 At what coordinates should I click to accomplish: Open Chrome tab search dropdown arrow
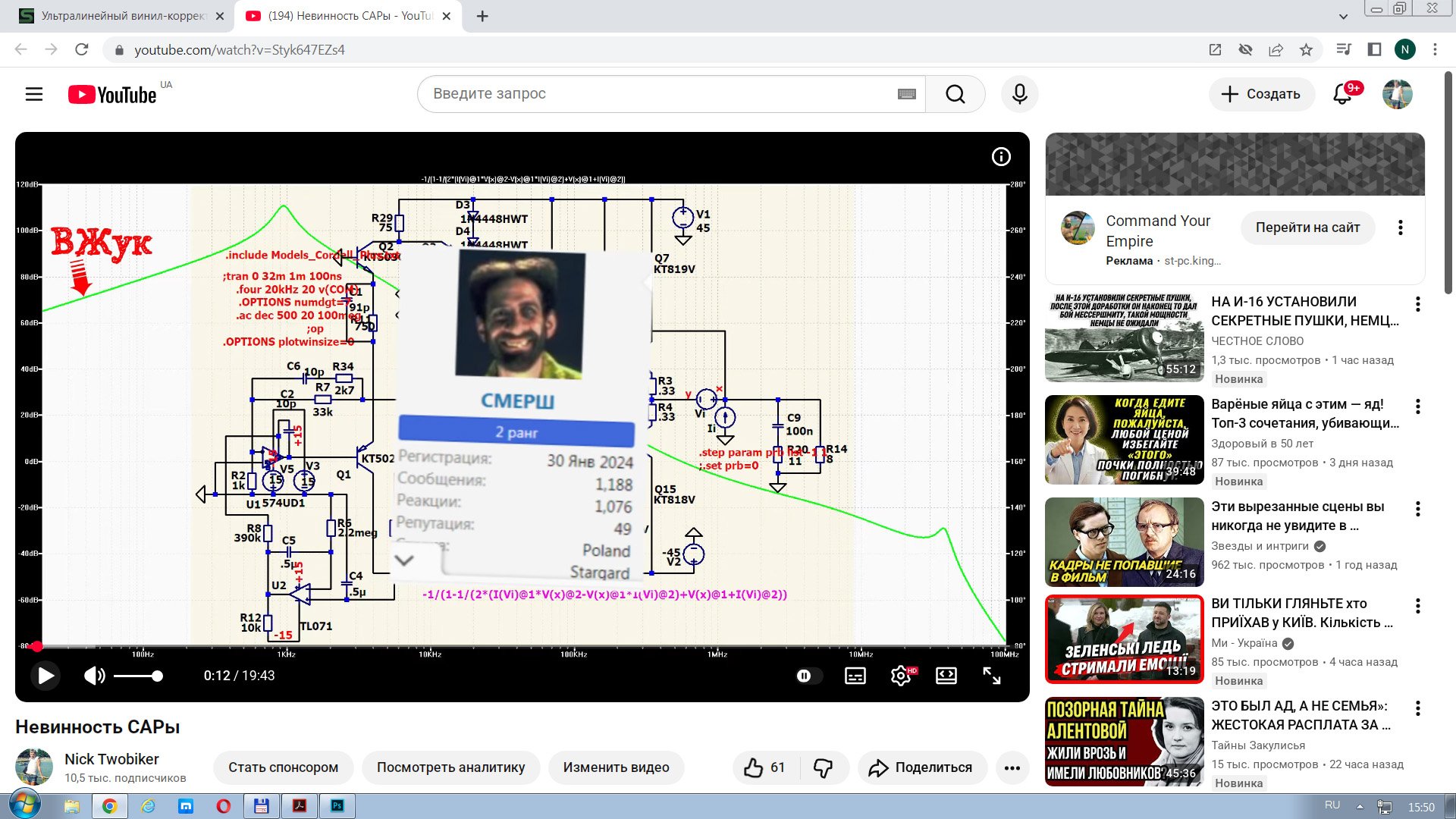click(1343, 16)
